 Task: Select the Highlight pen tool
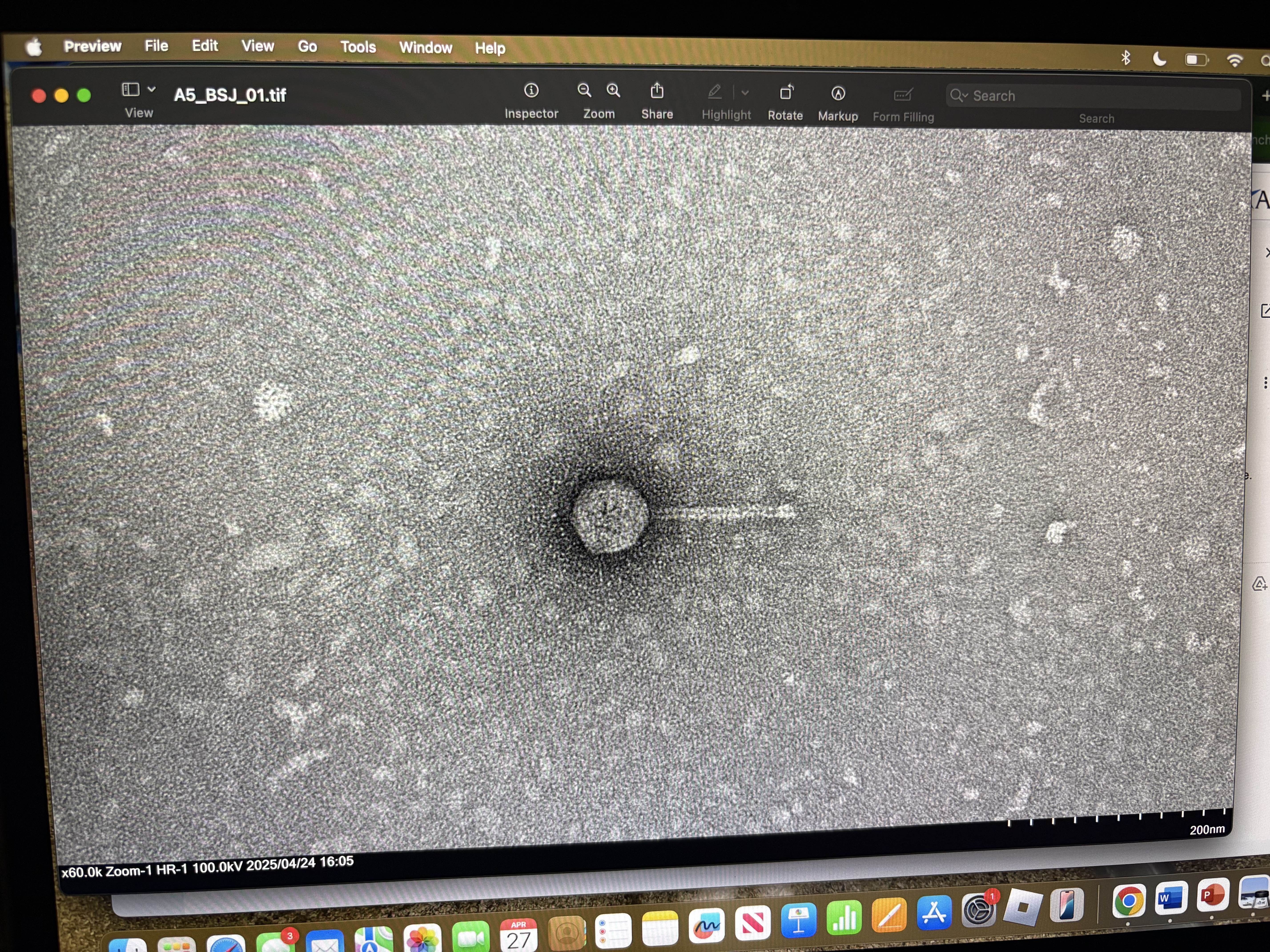tap(714, 92)
